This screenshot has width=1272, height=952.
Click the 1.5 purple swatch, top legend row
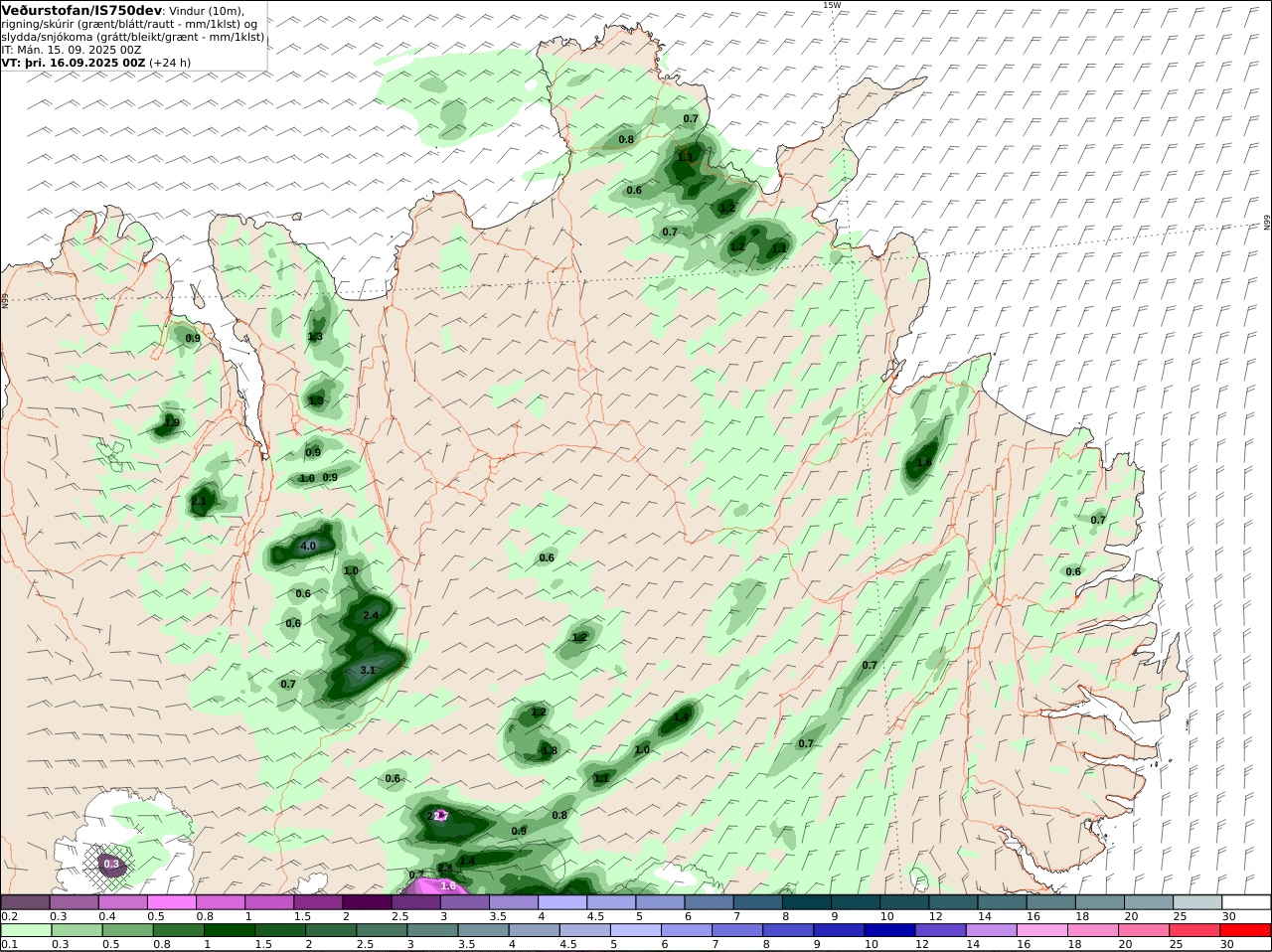[x=319, y=902]
